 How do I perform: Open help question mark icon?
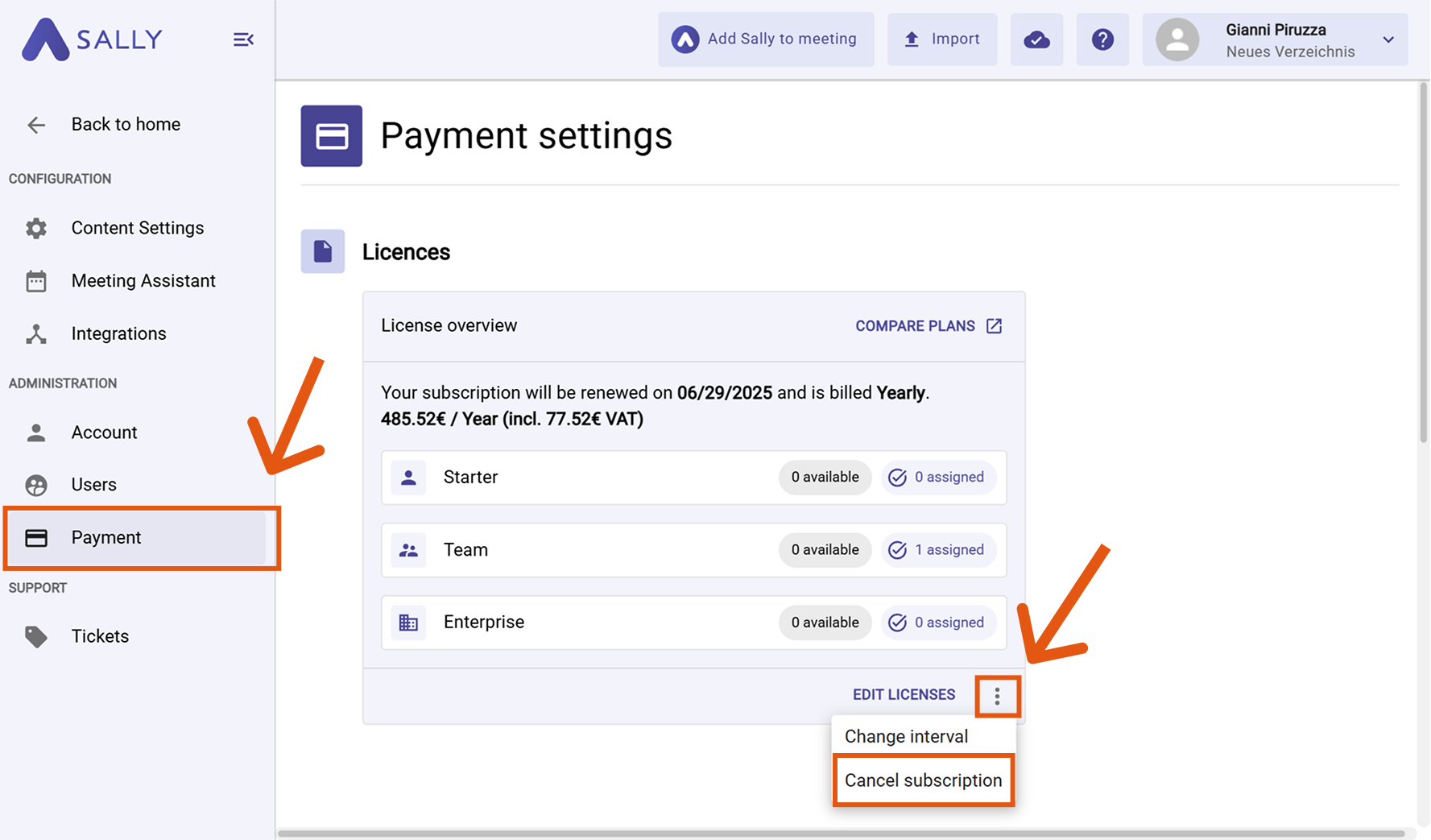(1102, 39)
